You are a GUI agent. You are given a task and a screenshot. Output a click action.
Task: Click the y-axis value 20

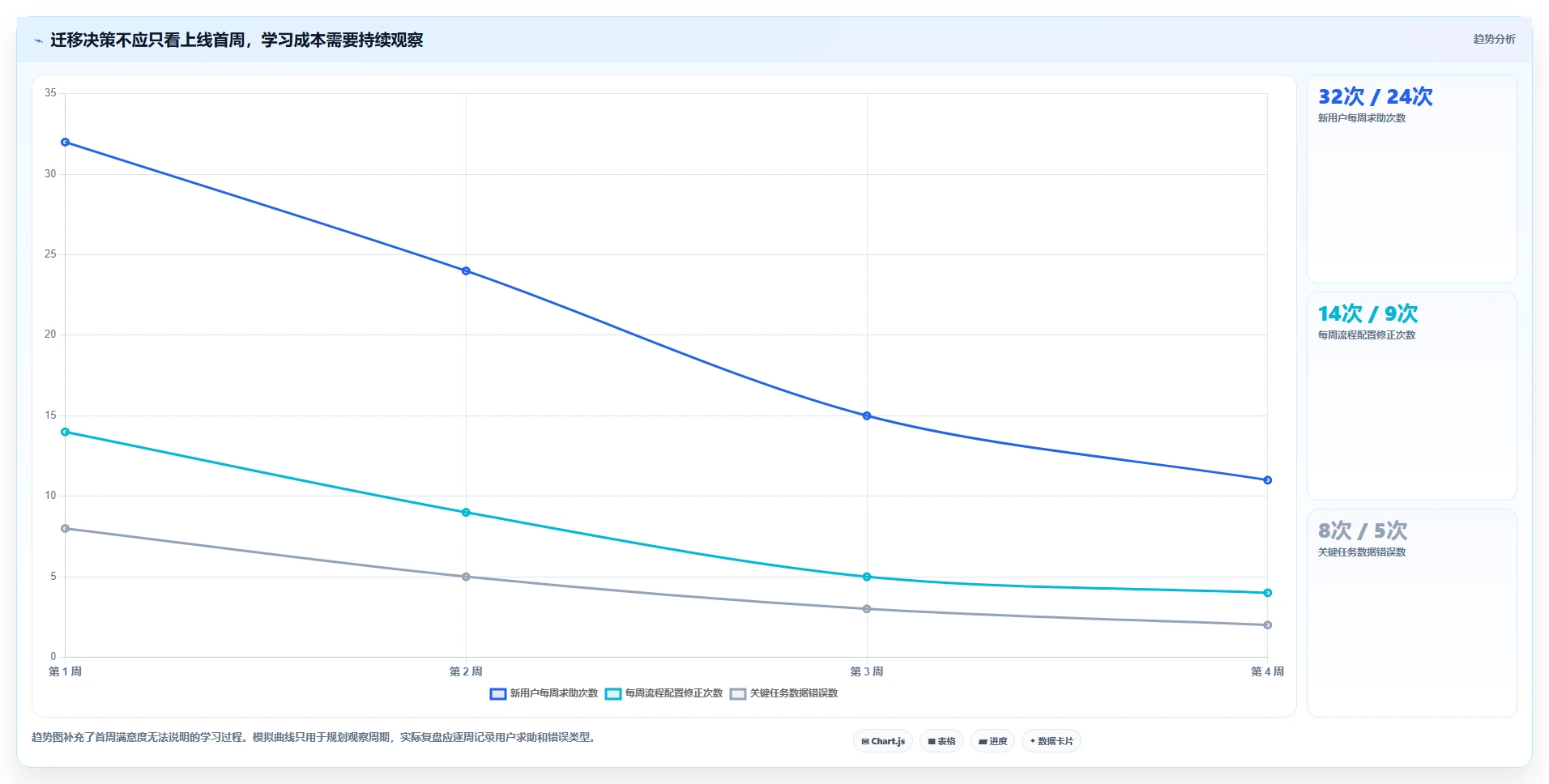(50, 334)
